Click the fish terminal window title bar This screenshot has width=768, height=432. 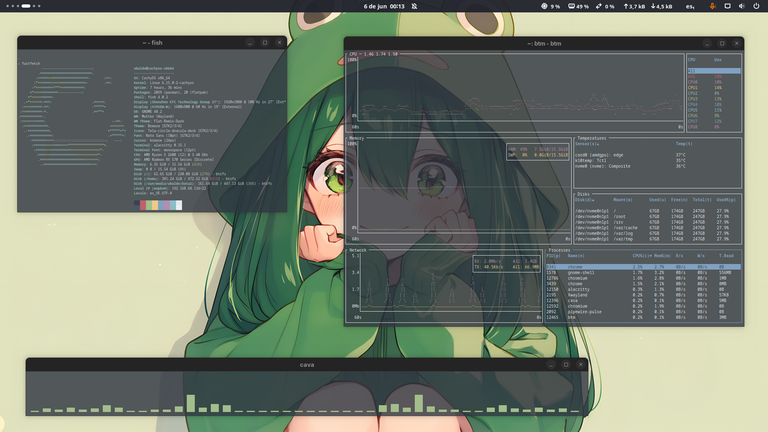[x=152, y=43]
